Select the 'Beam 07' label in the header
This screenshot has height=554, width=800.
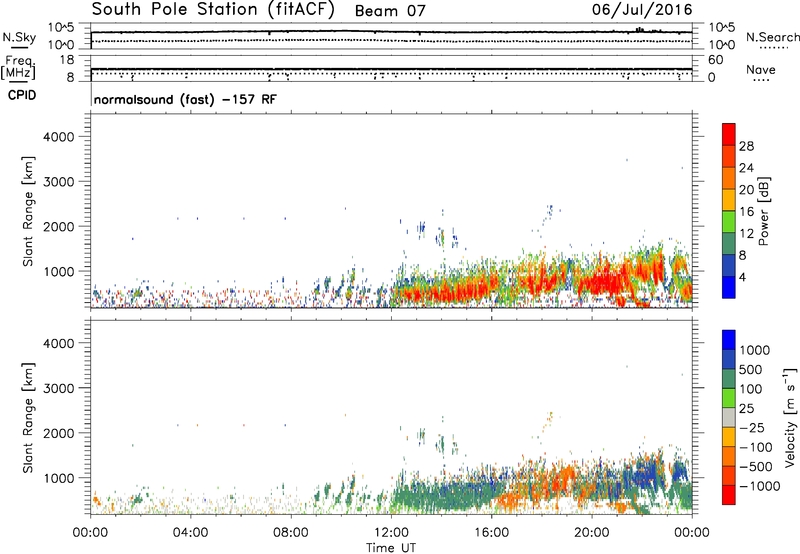click(x=390, y=11)
